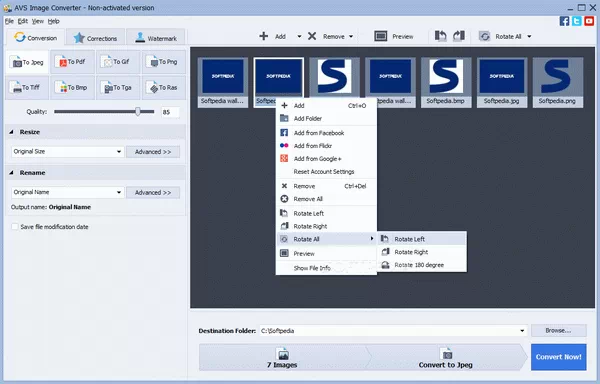Click the Remove toolbar button
Viewport: 600px width, 384px height.
[326, 36]
